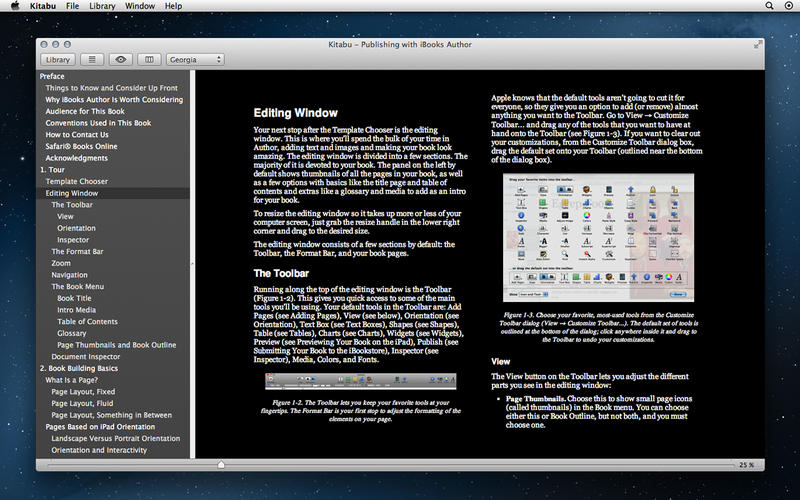Open the Help menu

pos(173,6)
